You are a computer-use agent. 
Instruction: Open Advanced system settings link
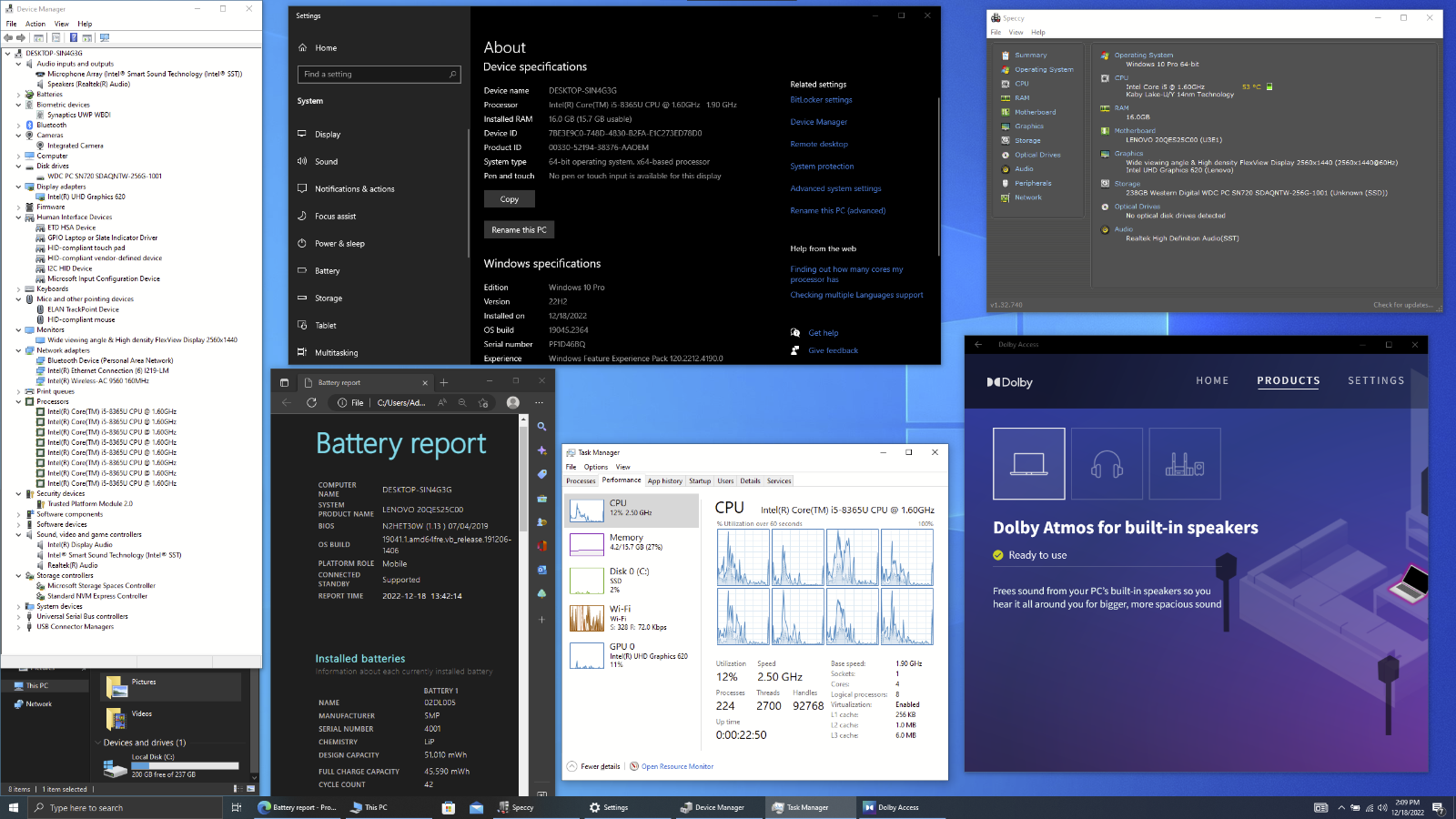(835, 188)
